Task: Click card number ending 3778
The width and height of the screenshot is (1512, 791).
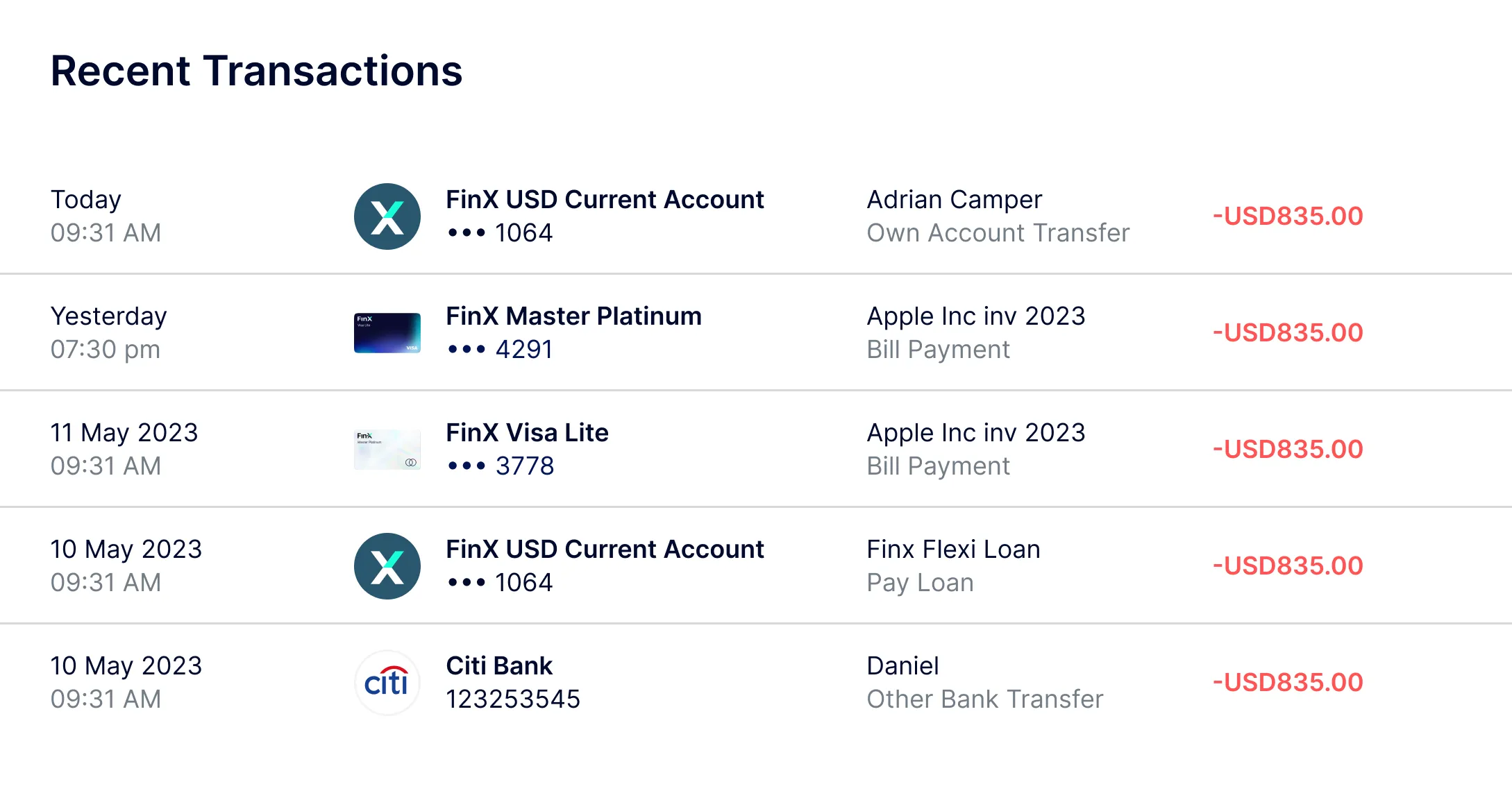Action: (500, 466)
